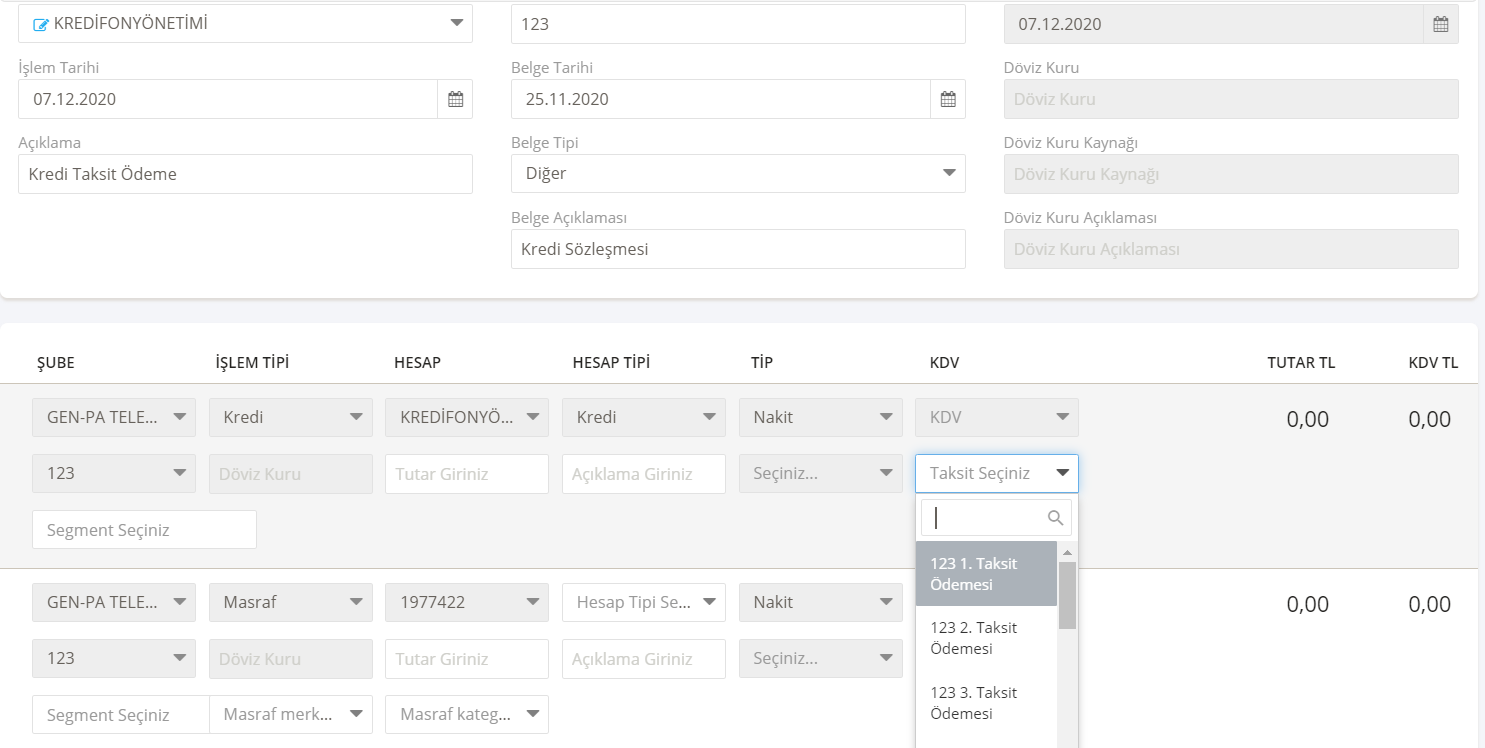Click scroll-up arrow in the Taksit list
The image size is (1485, 748).
pyautogui.click(x=1067, y=553)
